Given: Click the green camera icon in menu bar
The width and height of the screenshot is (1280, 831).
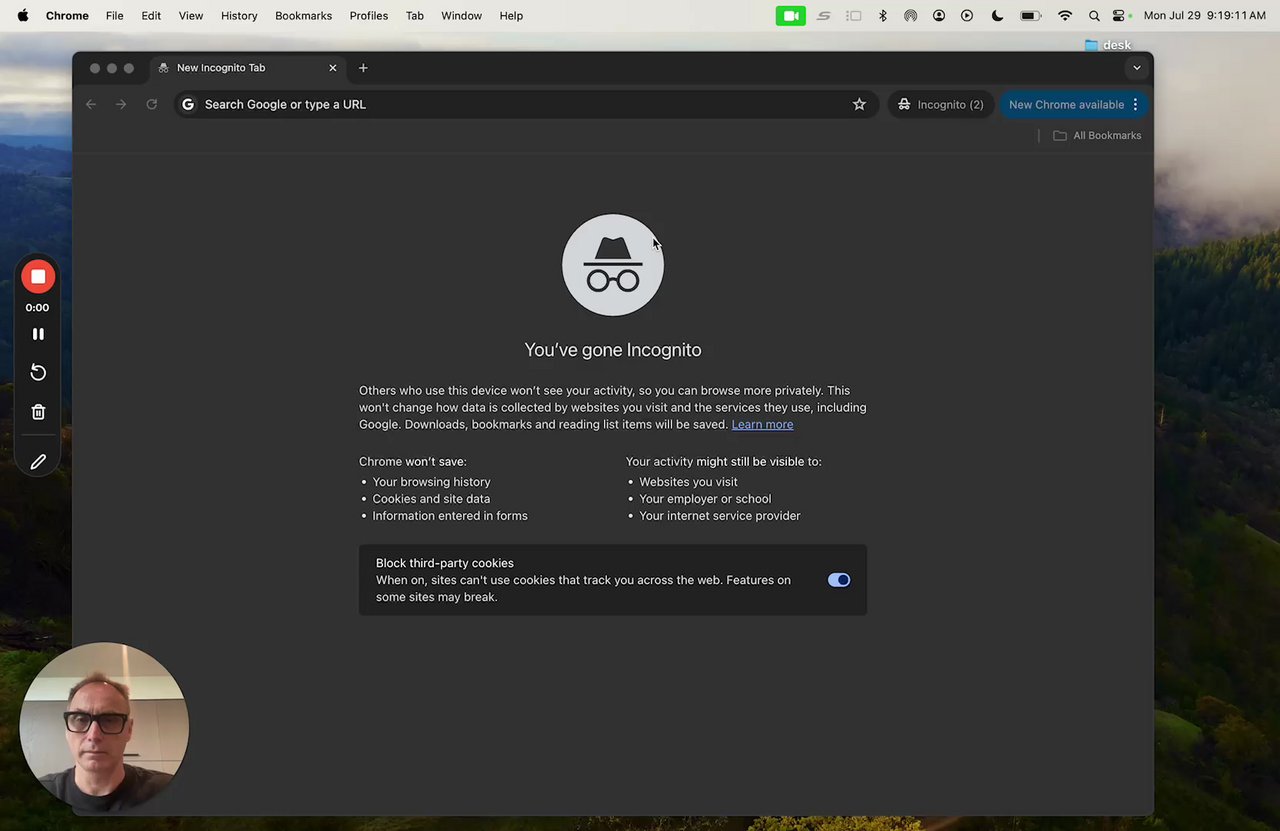Looking at the screenshot, I should [791, 15].
